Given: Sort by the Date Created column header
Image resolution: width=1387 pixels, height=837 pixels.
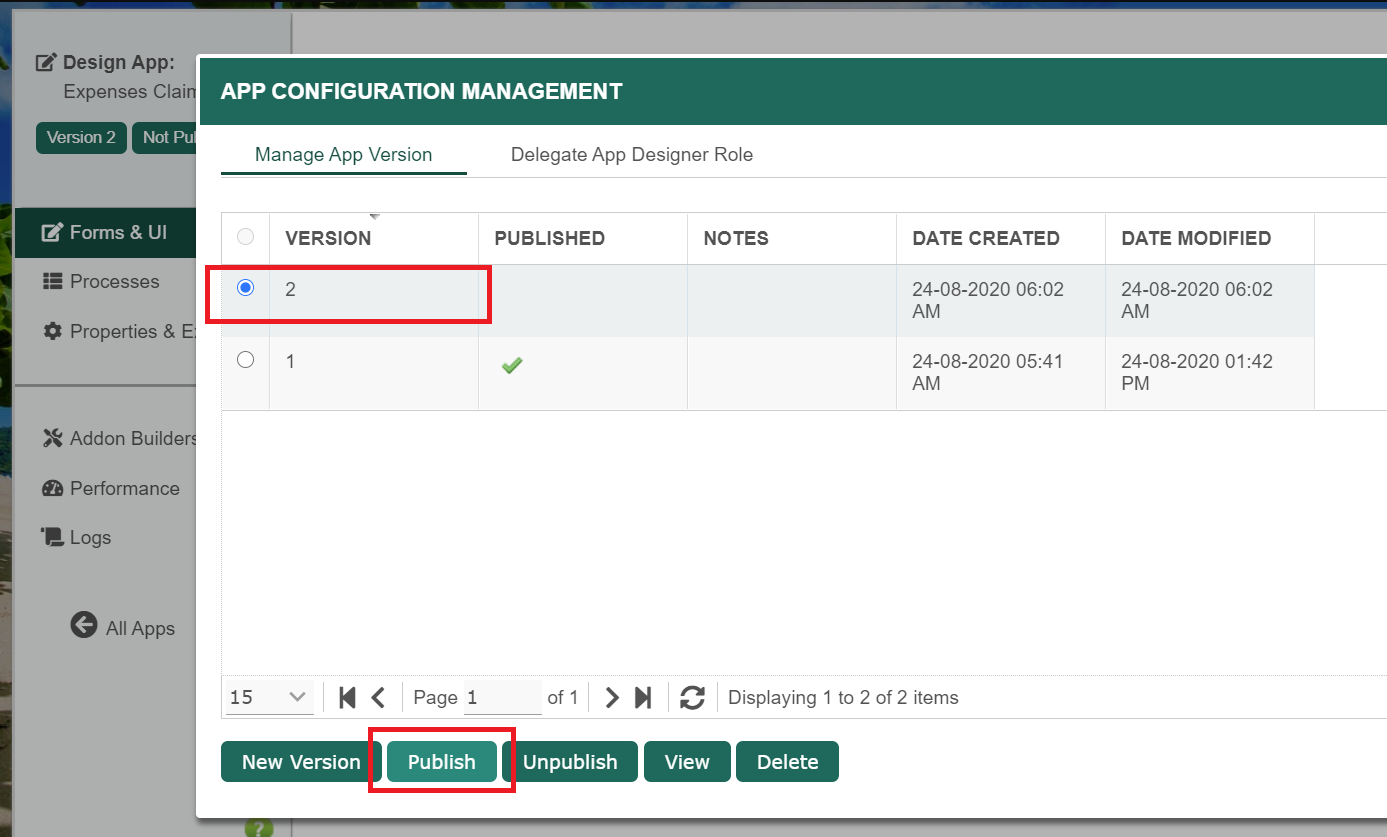Looking at the screenshot, I should pos(985,238).
